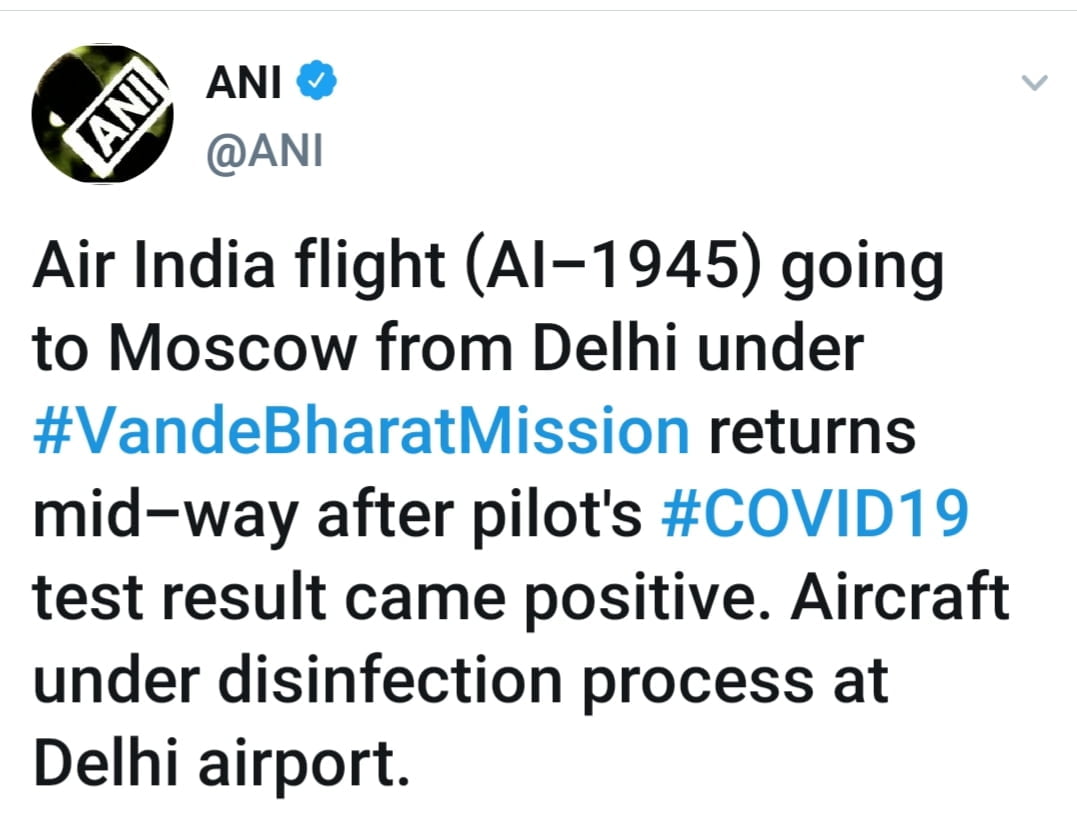Open the ANI profile avatar
The height and width of the screenshot is (827, 1077).
[x=102, y=114]
